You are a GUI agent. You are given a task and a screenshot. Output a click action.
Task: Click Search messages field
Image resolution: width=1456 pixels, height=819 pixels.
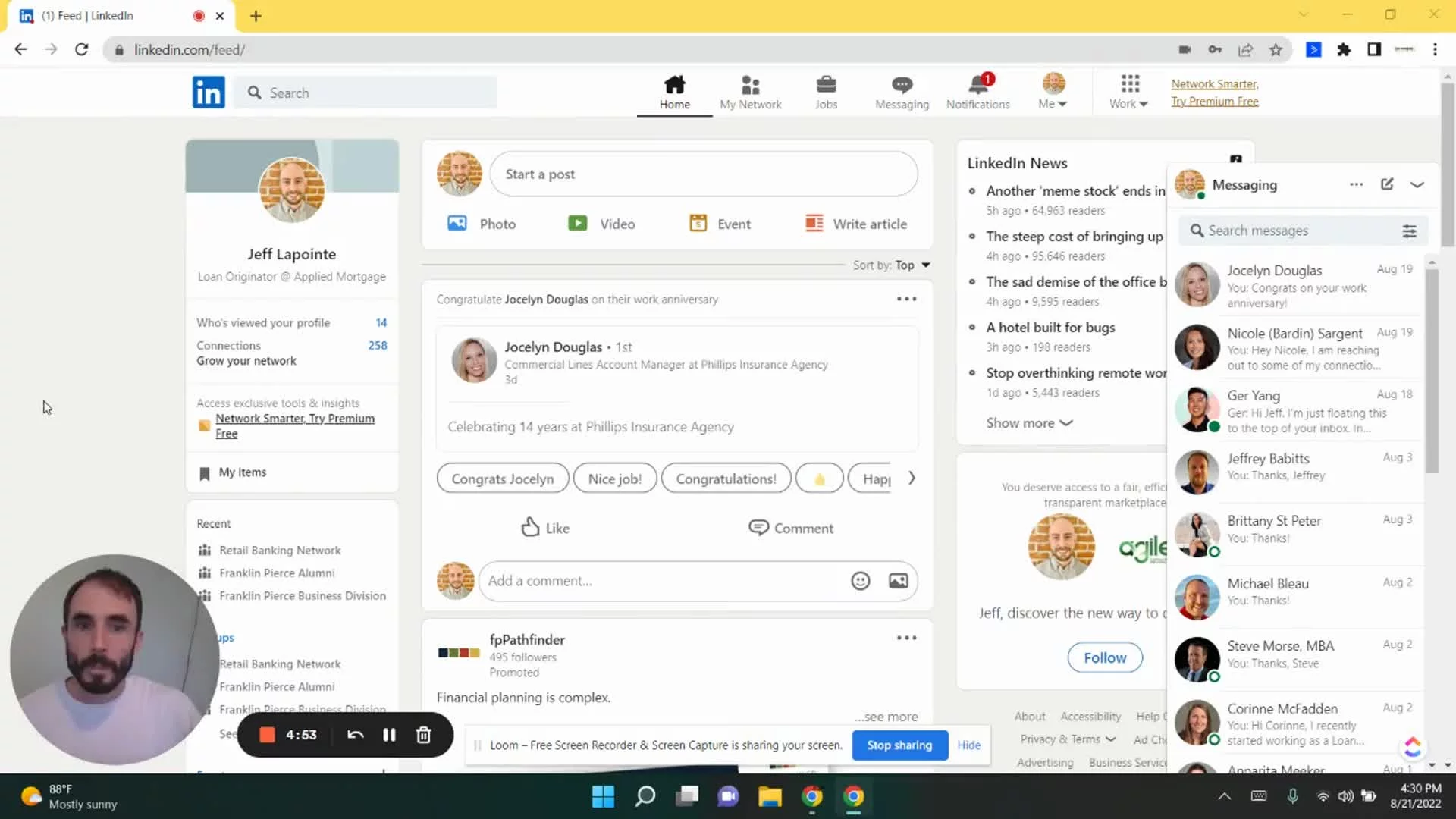pyautogui.click(x=1303, y=231)
